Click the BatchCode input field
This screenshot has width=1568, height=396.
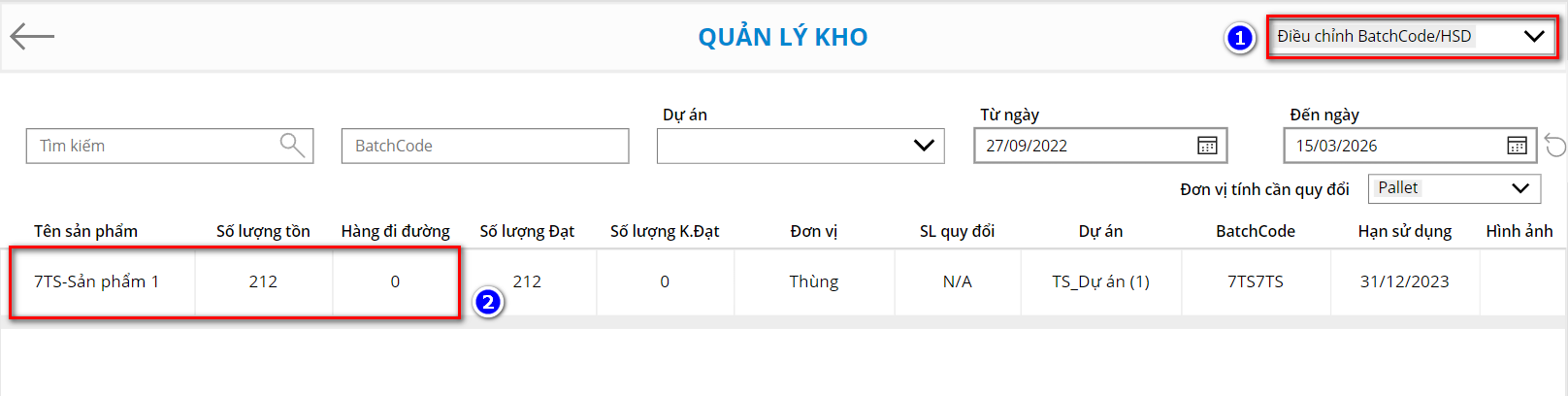pos(484,146)
